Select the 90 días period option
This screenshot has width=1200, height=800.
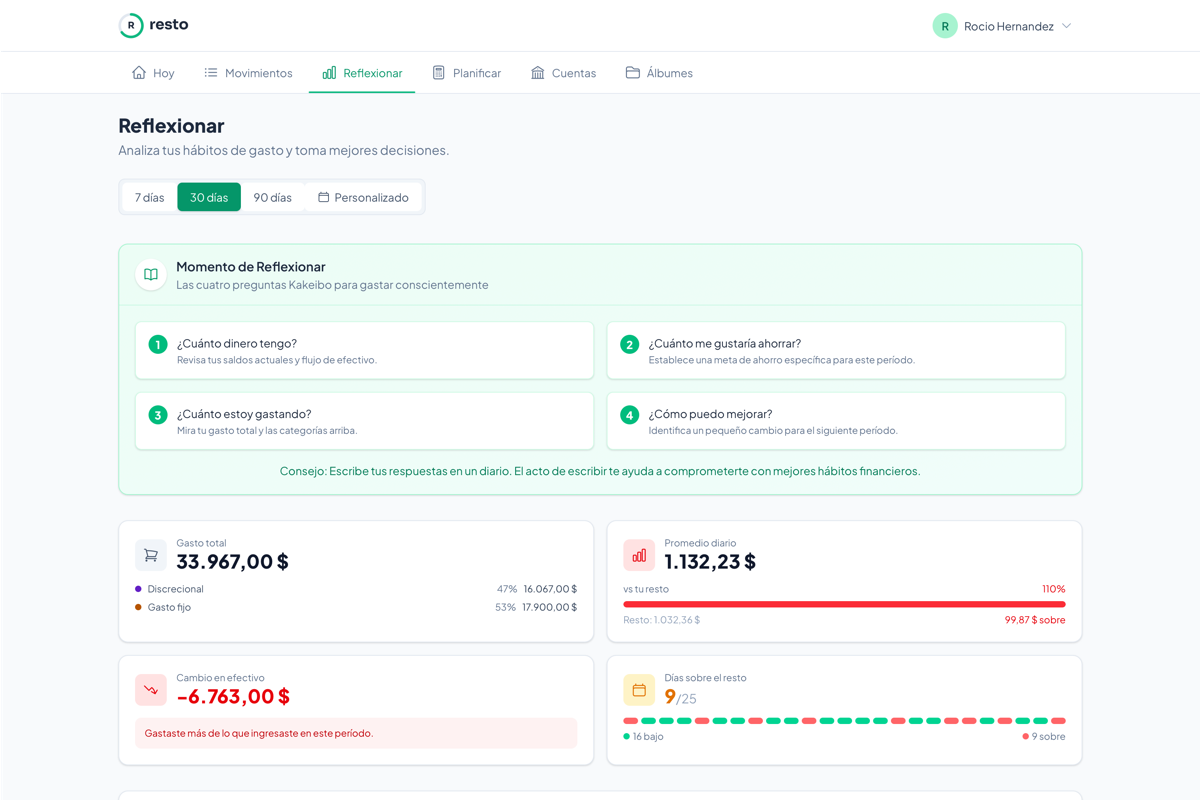click(x=272, y=197)
